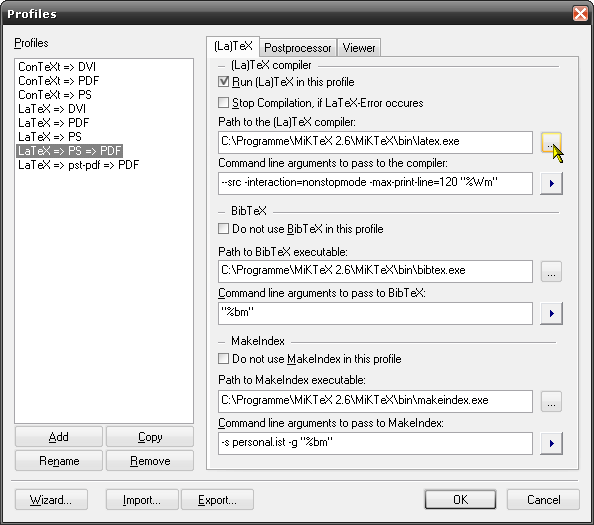Click the Import... button

point(142,500)
